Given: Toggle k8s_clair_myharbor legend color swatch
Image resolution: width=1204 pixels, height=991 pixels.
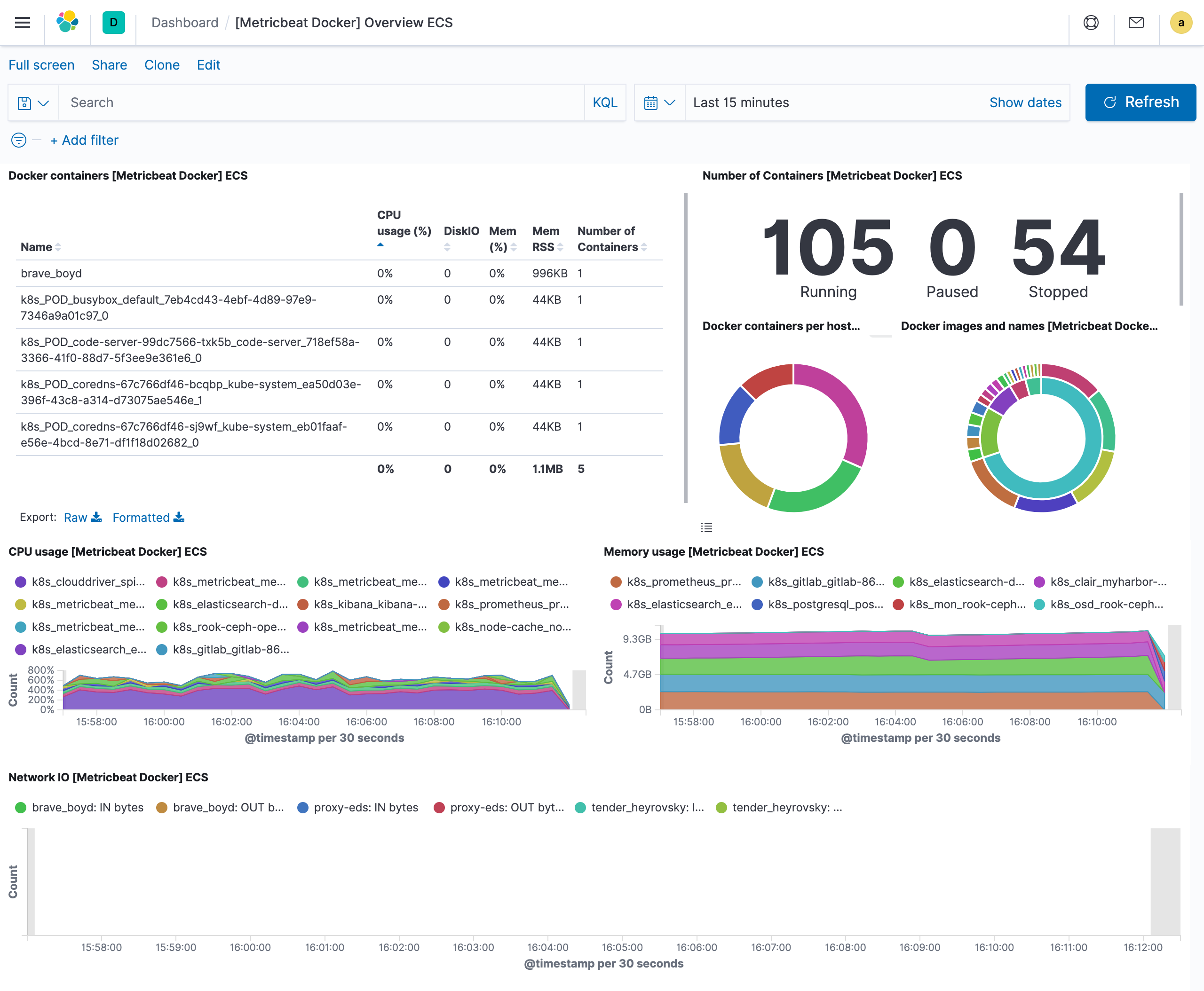Looking at the screenshot, I should [x=1039, y=582].
